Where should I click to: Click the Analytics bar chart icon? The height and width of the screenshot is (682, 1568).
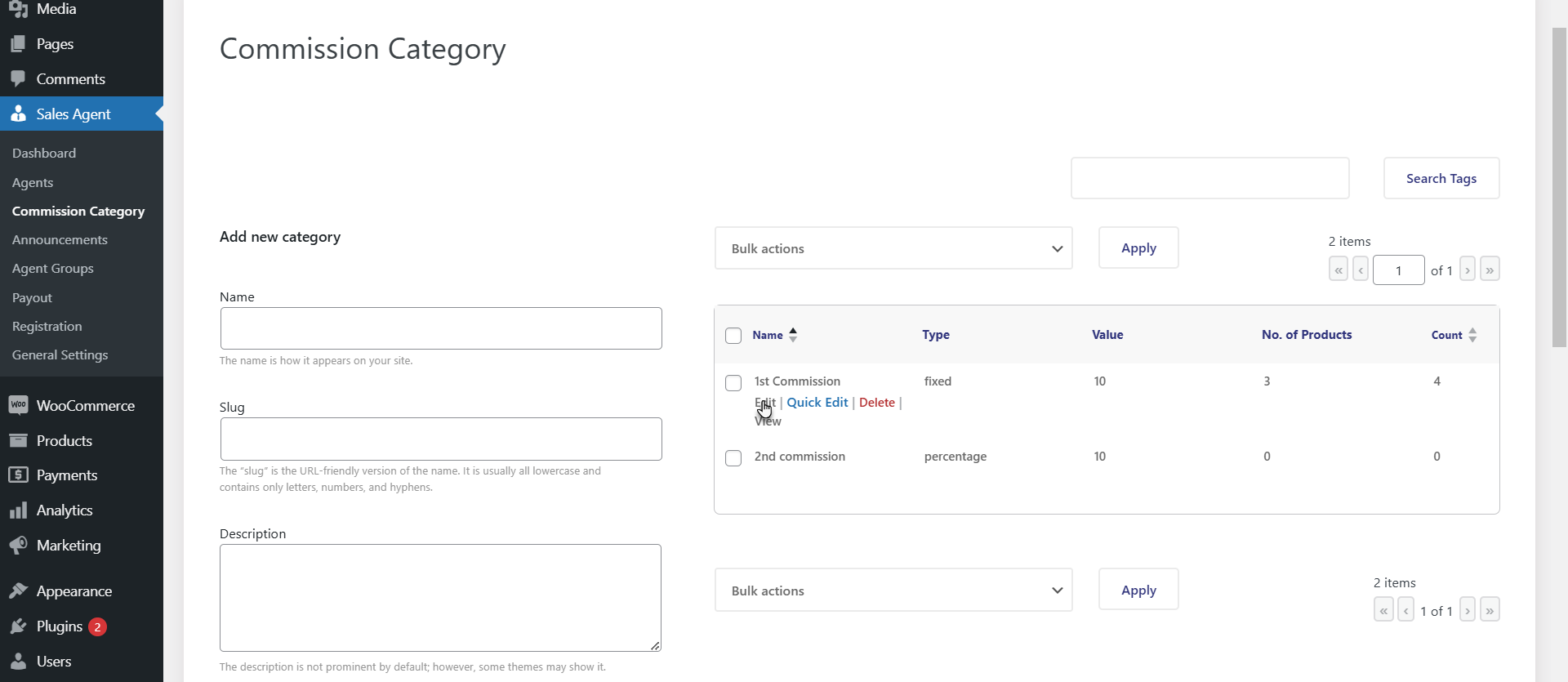(x=18, y=510)
